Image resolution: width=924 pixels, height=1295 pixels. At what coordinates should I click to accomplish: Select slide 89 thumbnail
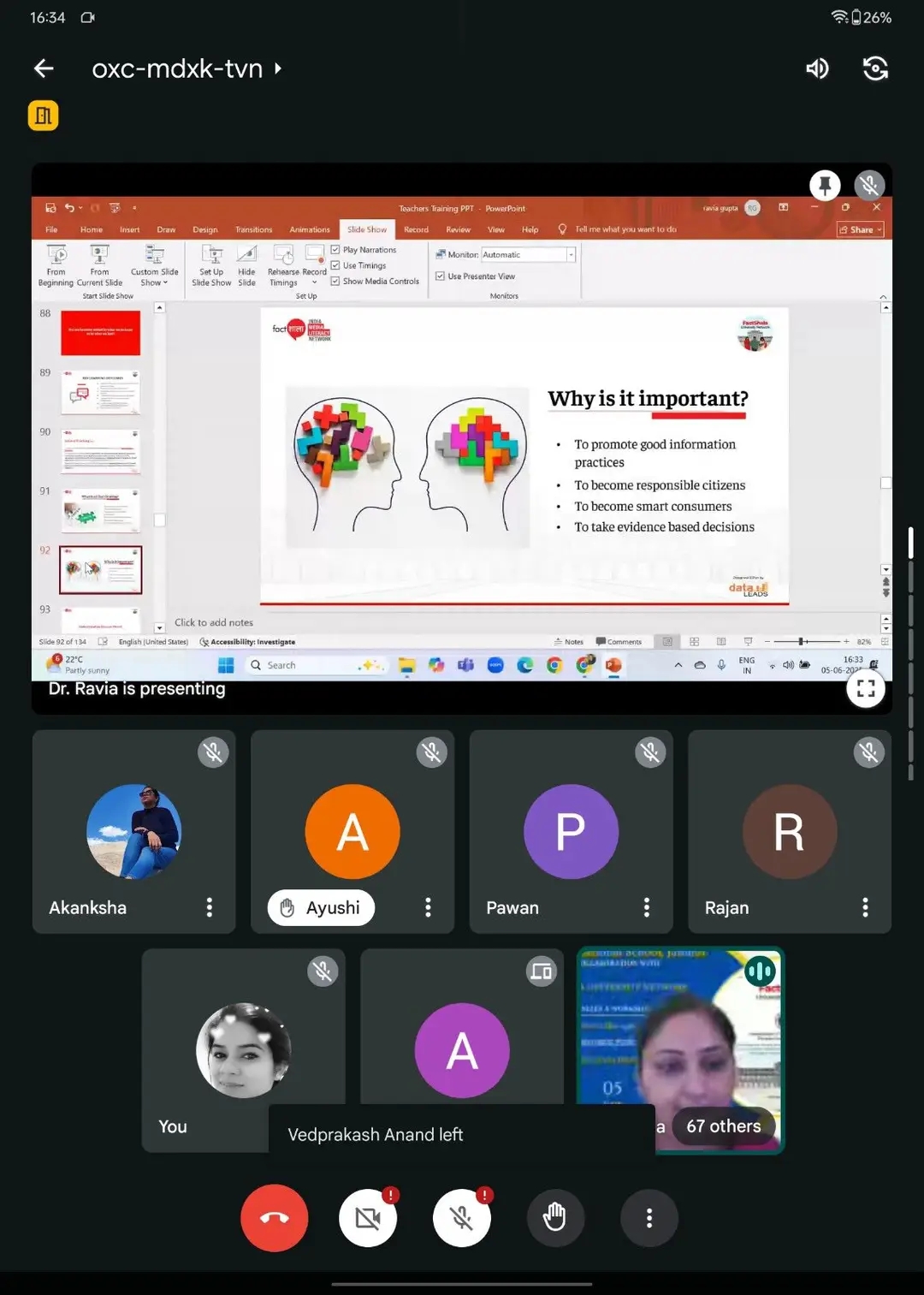[x=100, y=392]
